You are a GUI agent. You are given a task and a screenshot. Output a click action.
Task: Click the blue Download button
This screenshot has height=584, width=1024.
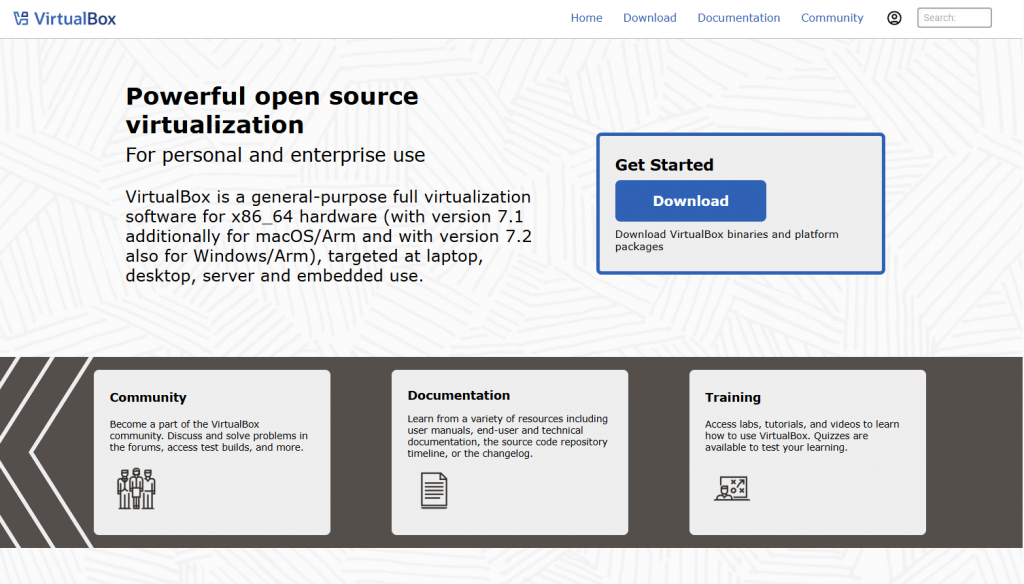click(690, 201)
